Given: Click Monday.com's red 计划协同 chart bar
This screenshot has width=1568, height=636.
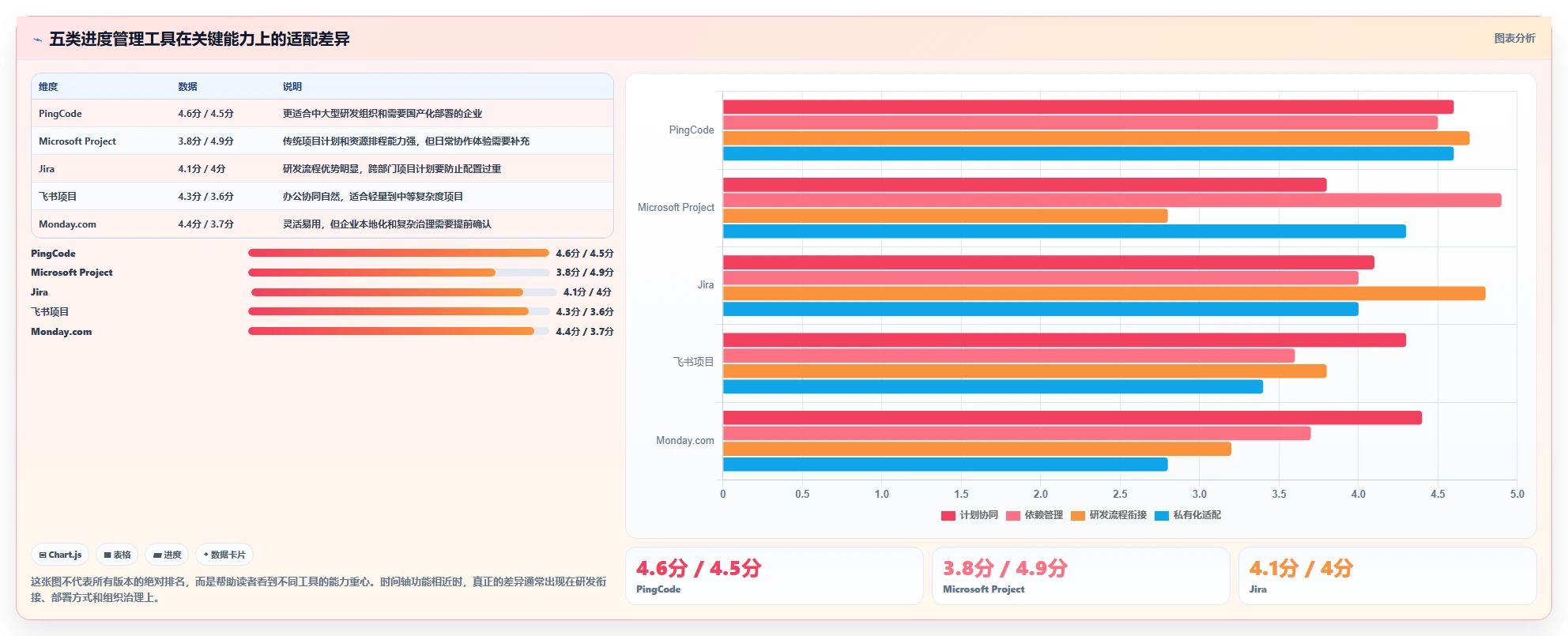Looking at the screenshot, I should pyautogui.click(x=1072, y=417).
